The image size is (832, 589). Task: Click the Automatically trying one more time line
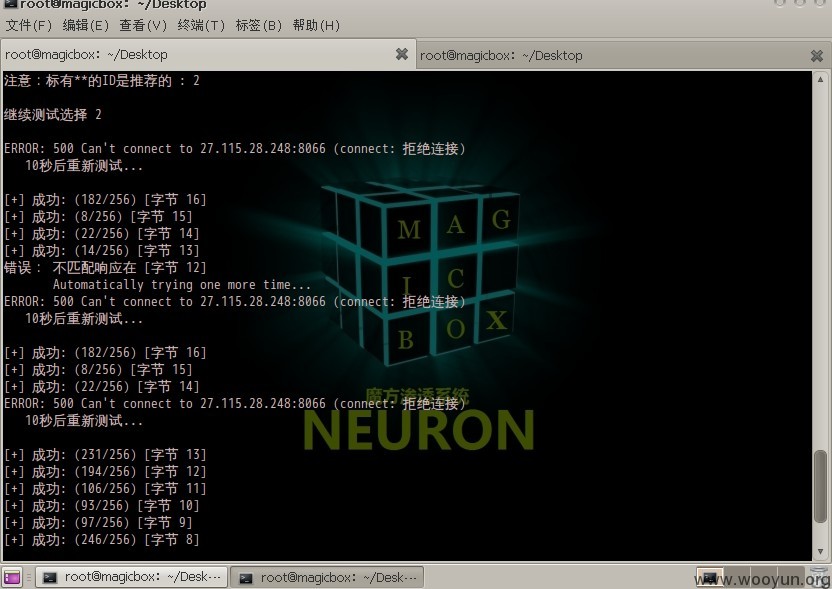182,285
